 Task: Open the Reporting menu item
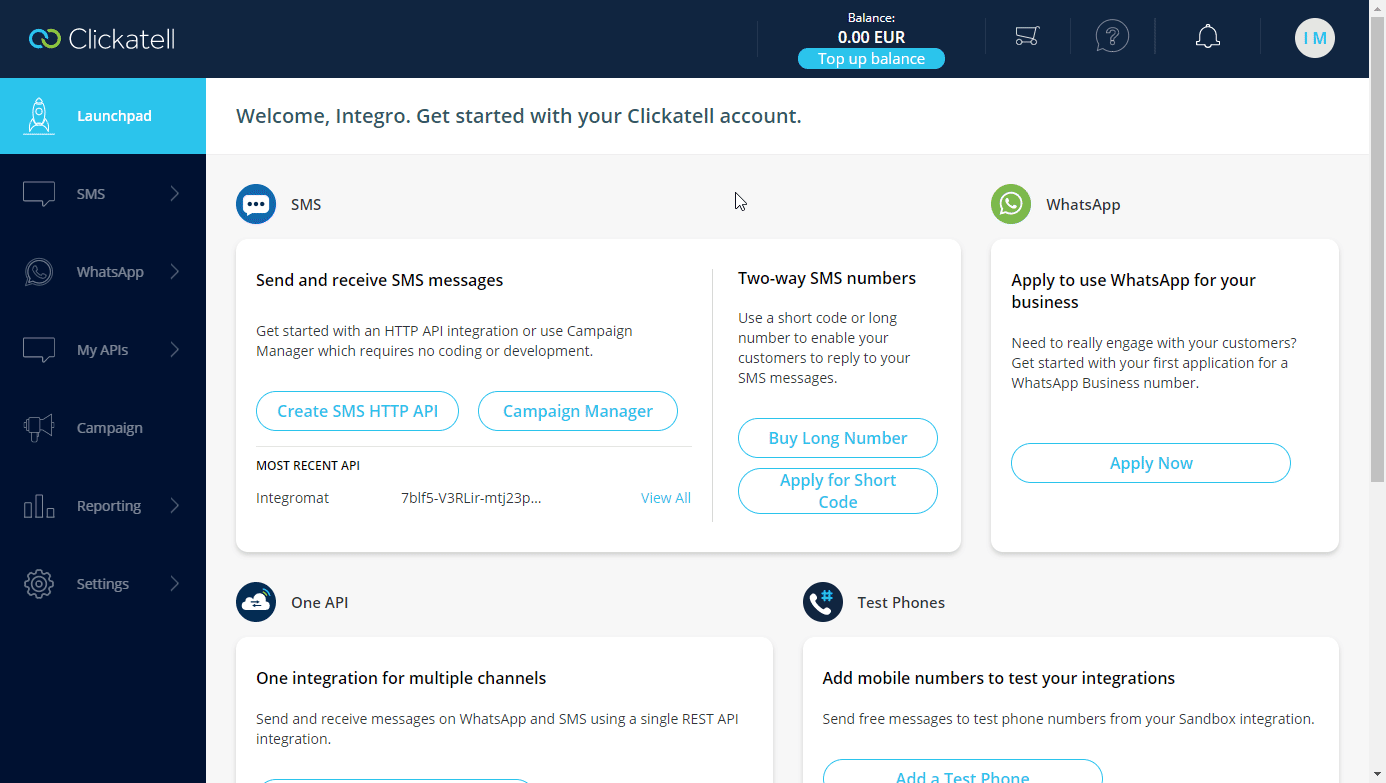pyautogui.click(x=103, y=506)
